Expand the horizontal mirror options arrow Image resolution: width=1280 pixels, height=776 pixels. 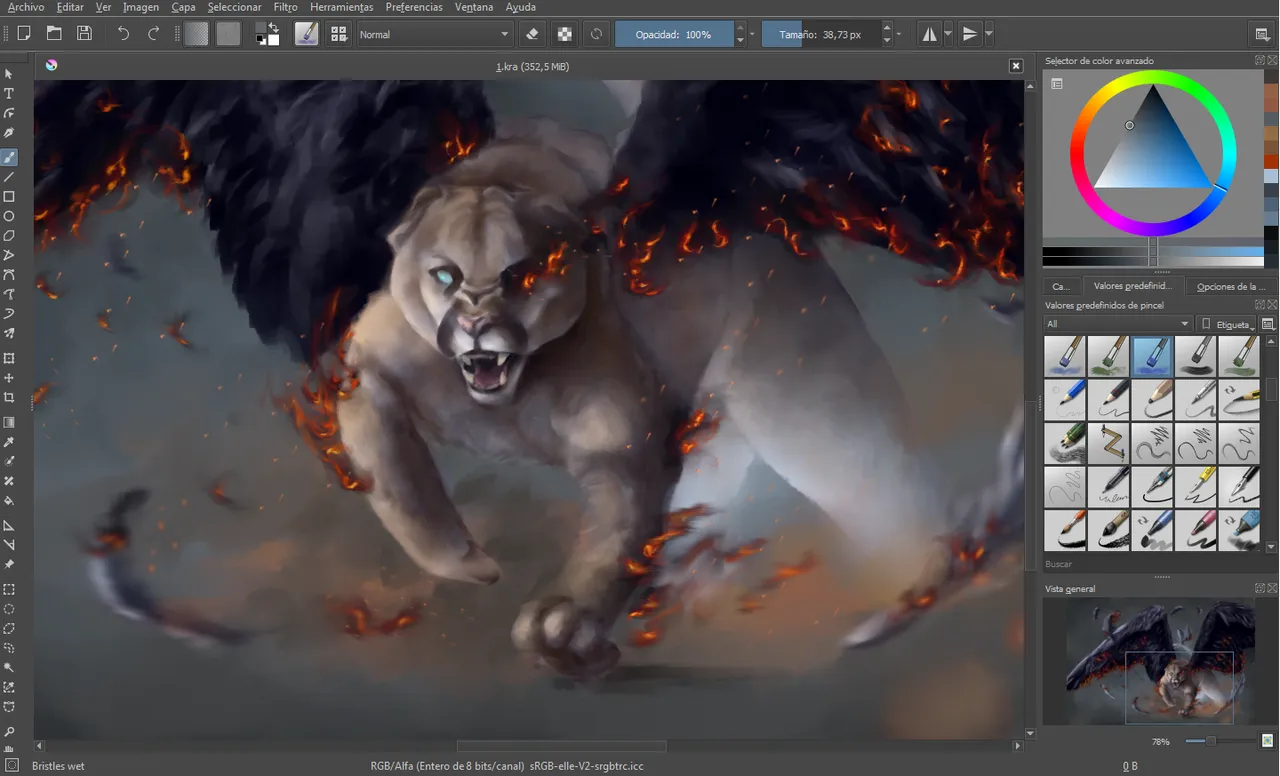(948, 34)
